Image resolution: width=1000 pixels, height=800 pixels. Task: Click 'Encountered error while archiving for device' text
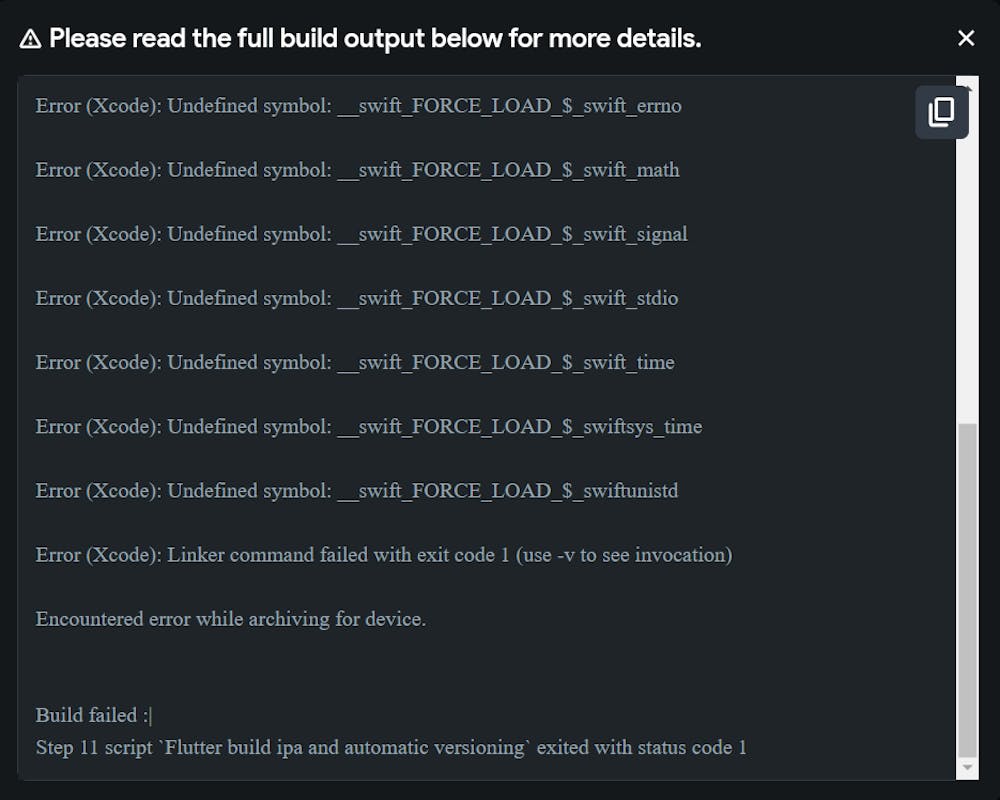point(231,618)
